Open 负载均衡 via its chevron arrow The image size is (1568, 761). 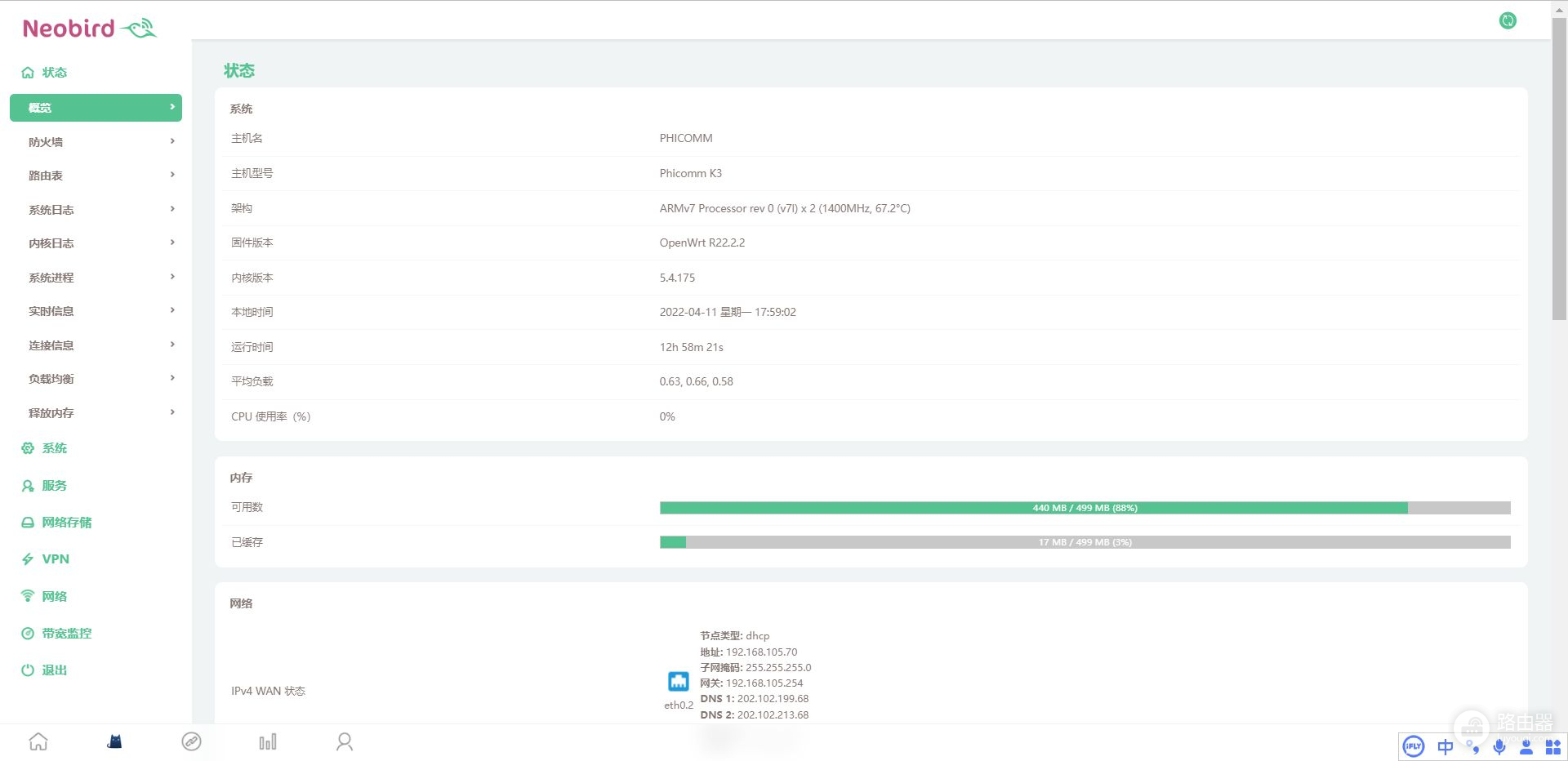172,378
